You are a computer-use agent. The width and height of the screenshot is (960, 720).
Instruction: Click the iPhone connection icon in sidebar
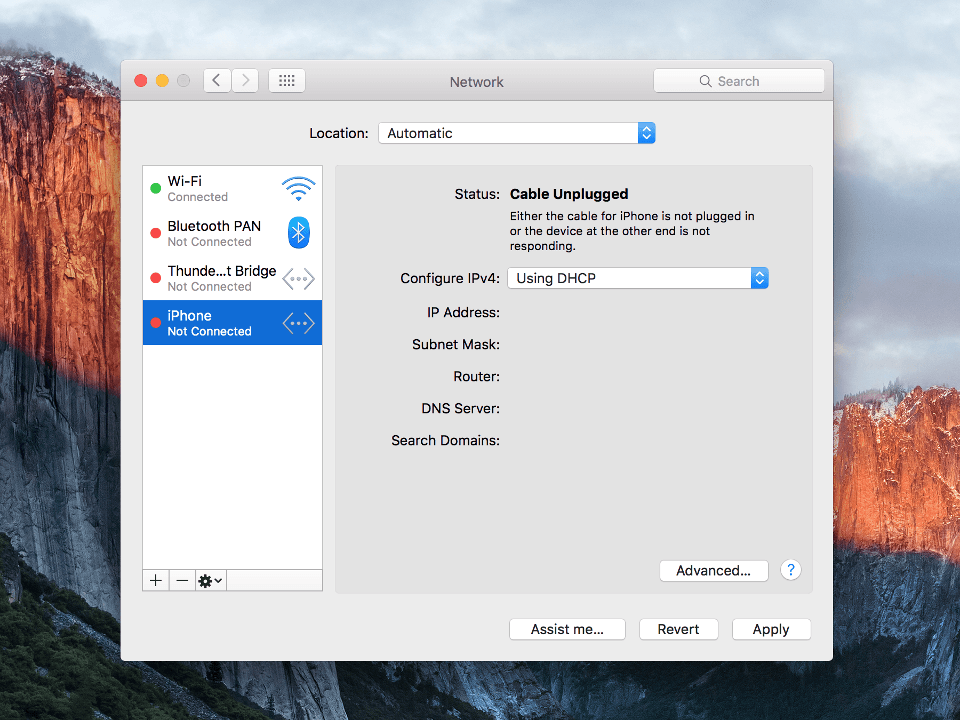click(x=297, y=322)
